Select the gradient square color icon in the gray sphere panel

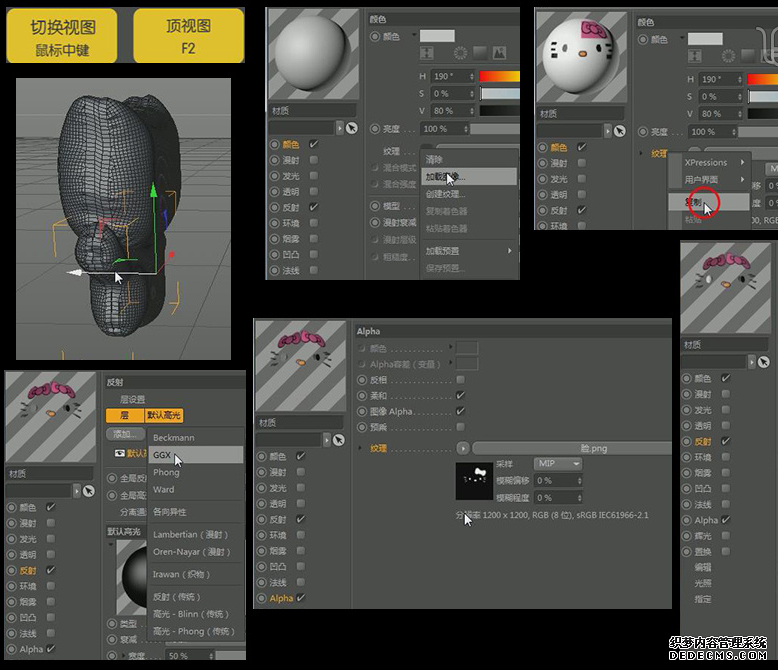pos(480,53)
